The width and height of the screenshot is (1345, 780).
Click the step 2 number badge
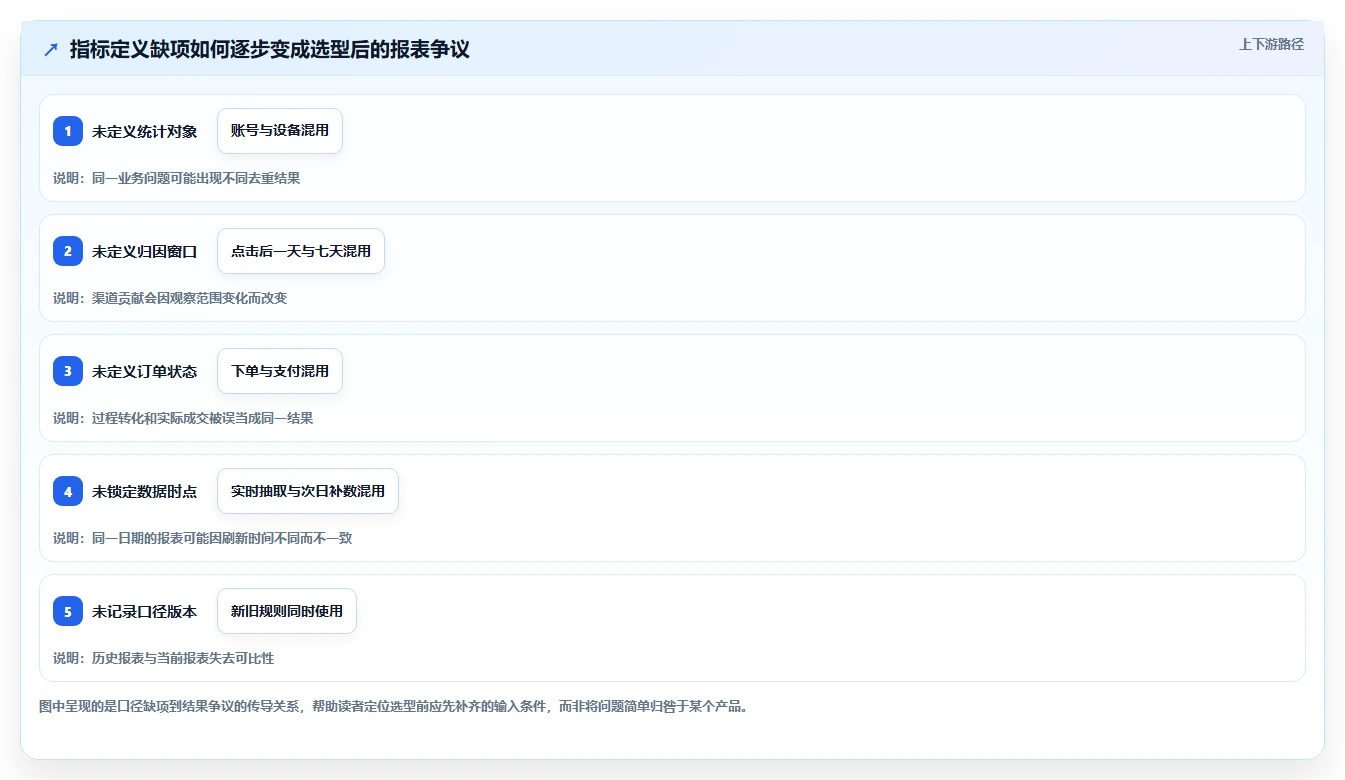coord(68,251)
